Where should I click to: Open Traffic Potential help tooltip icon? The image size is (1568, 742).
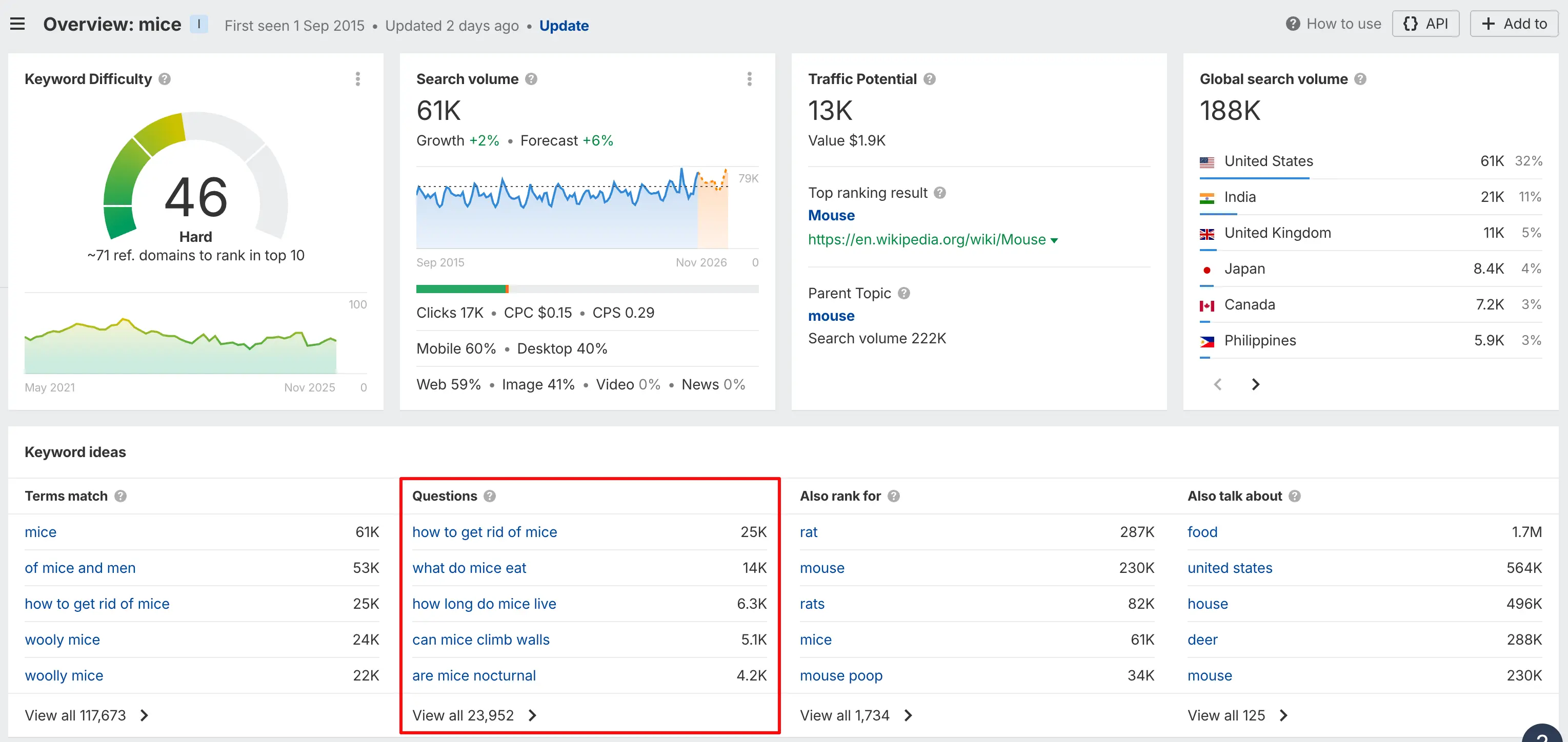click(930, 79)
